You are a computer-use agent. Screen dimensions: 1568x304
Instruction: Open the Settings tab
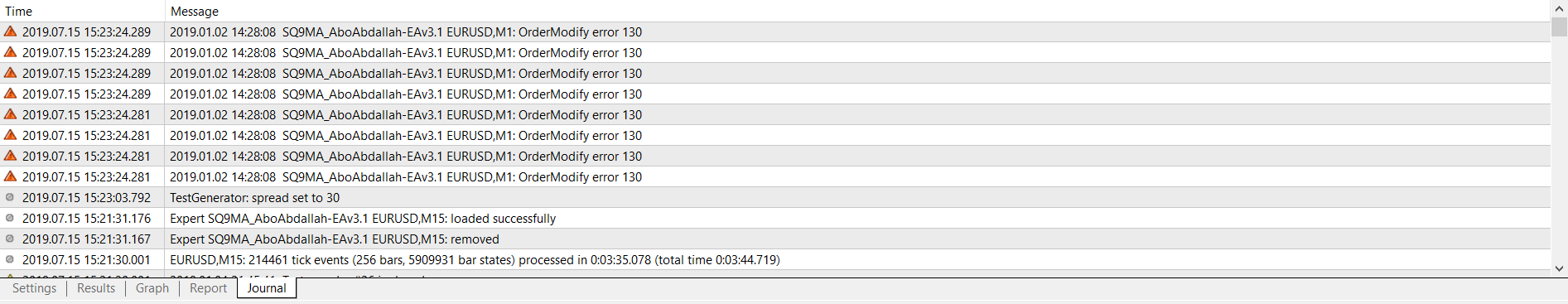pyautogui.click(x=34, y=288)
